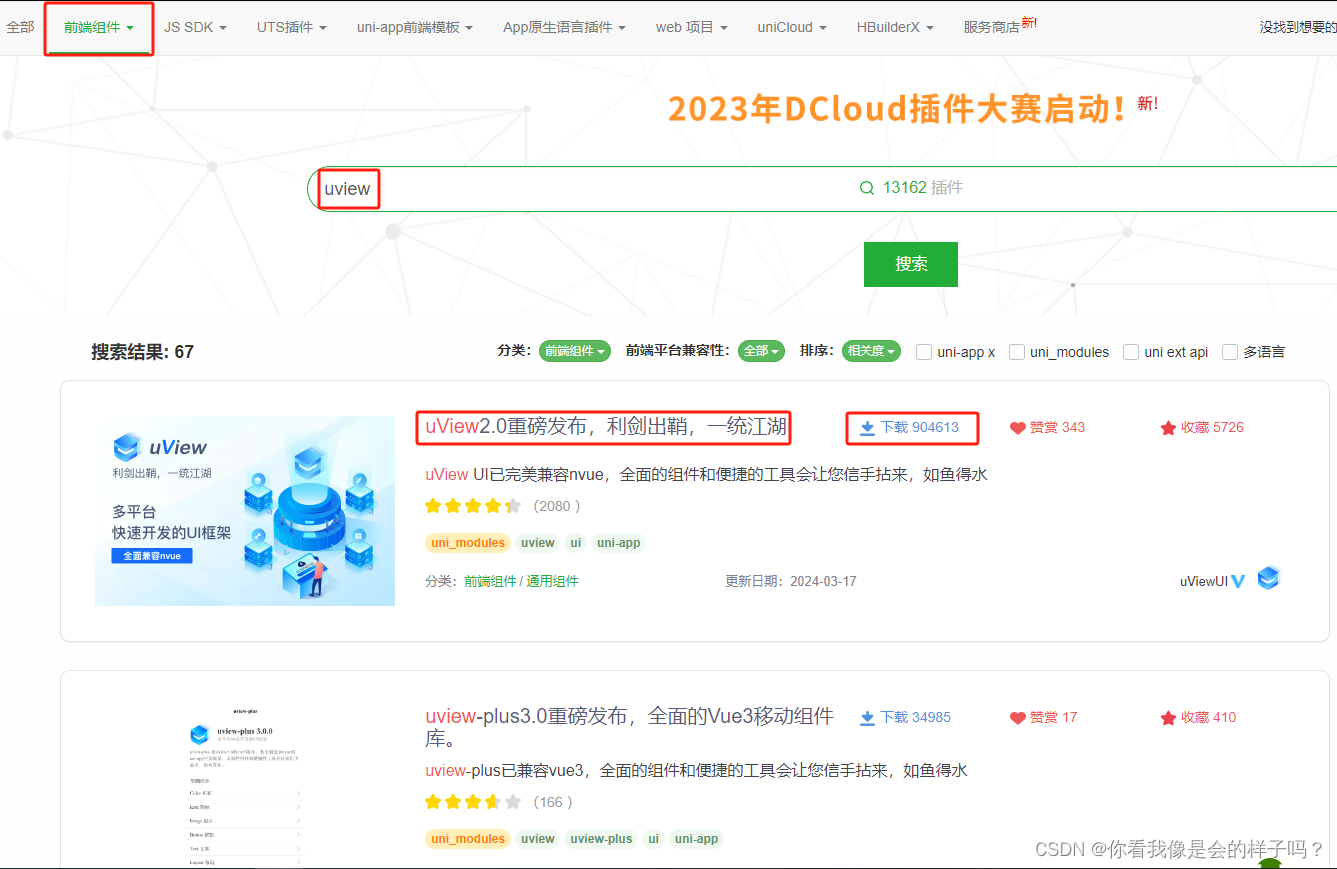
Task: Select the uni-app tag on uView2.0 card
Action: (618, 543)
